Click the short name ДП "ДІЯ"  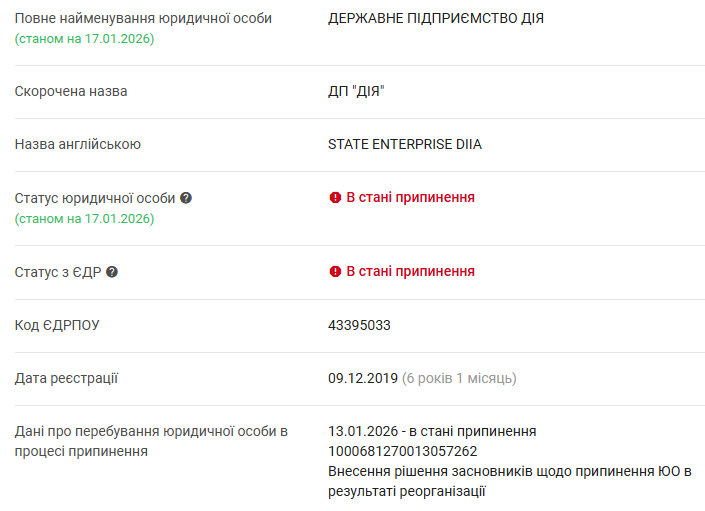(356, 91)
